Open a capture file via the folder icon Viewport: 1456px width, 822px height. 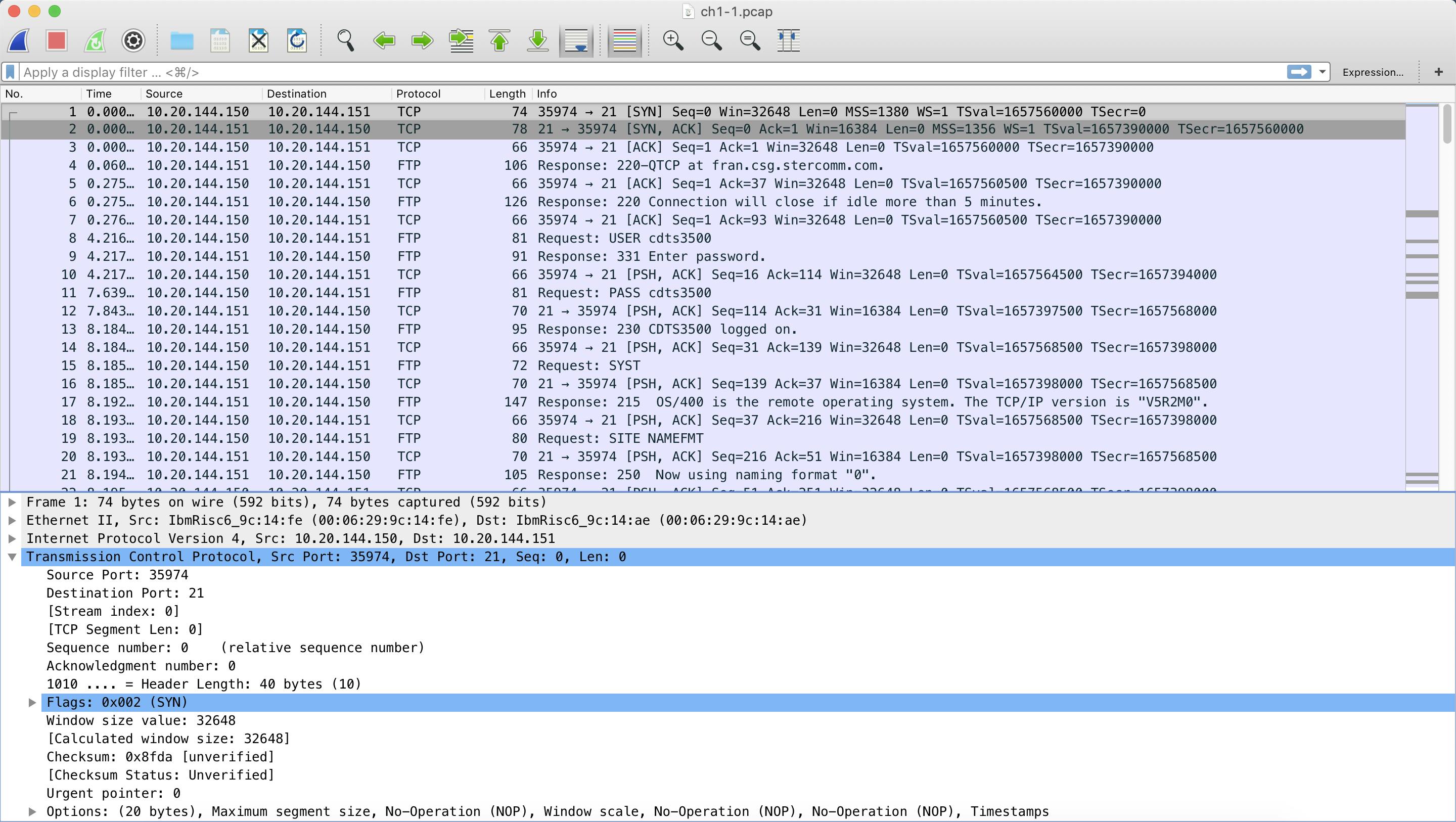click(182, 41)
